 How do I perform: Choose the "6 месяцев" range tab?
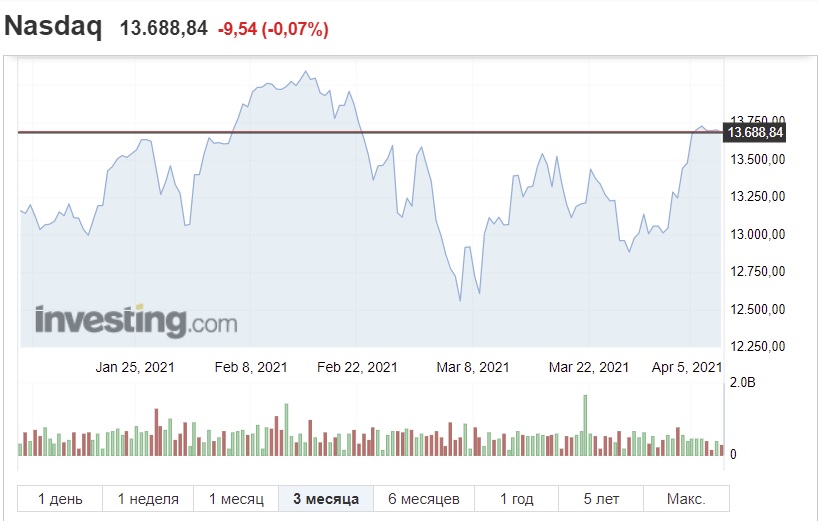(423, 498)
